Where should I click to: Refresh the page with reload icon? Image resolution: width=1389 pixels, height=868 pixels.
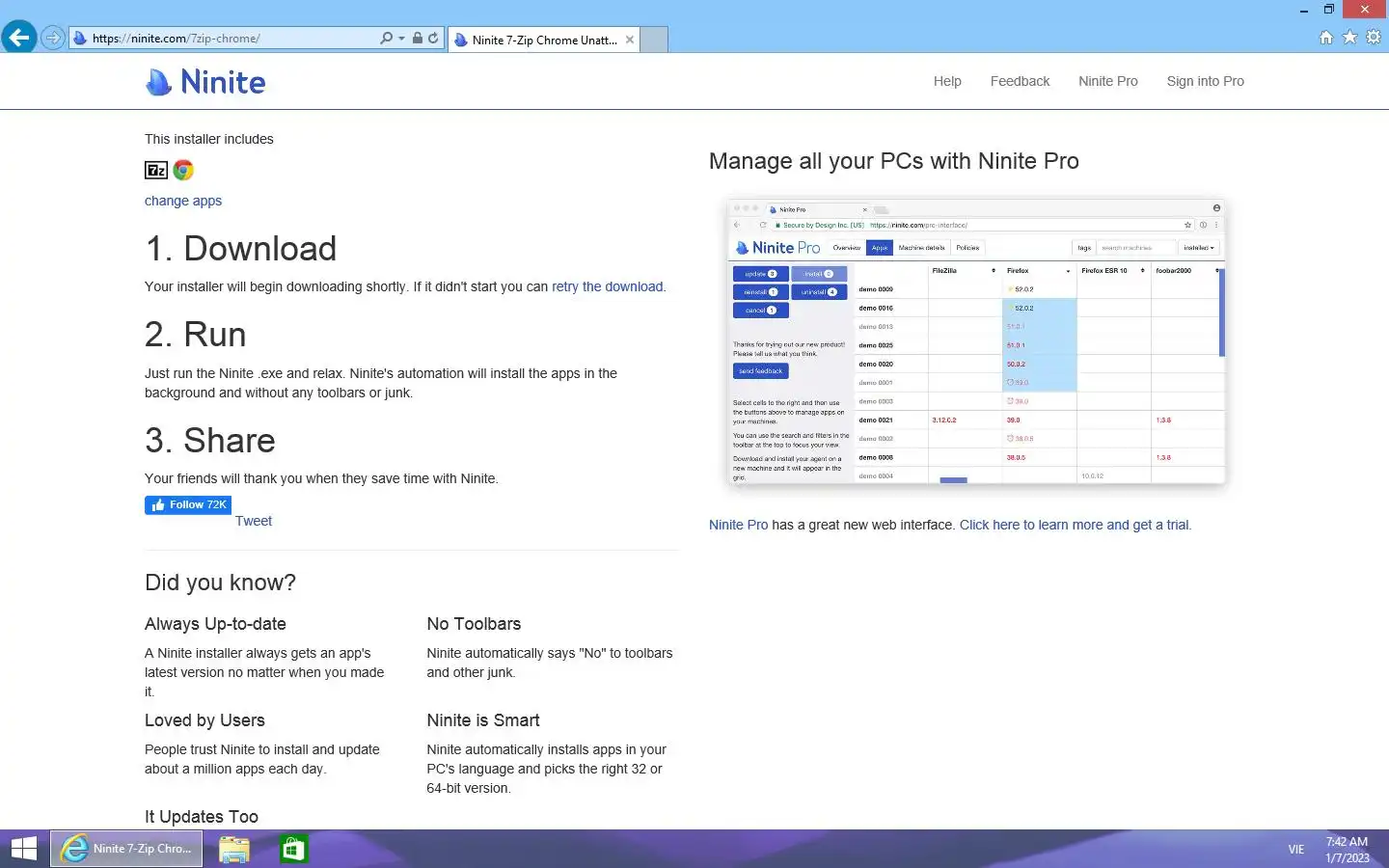[x=433, y=39]
